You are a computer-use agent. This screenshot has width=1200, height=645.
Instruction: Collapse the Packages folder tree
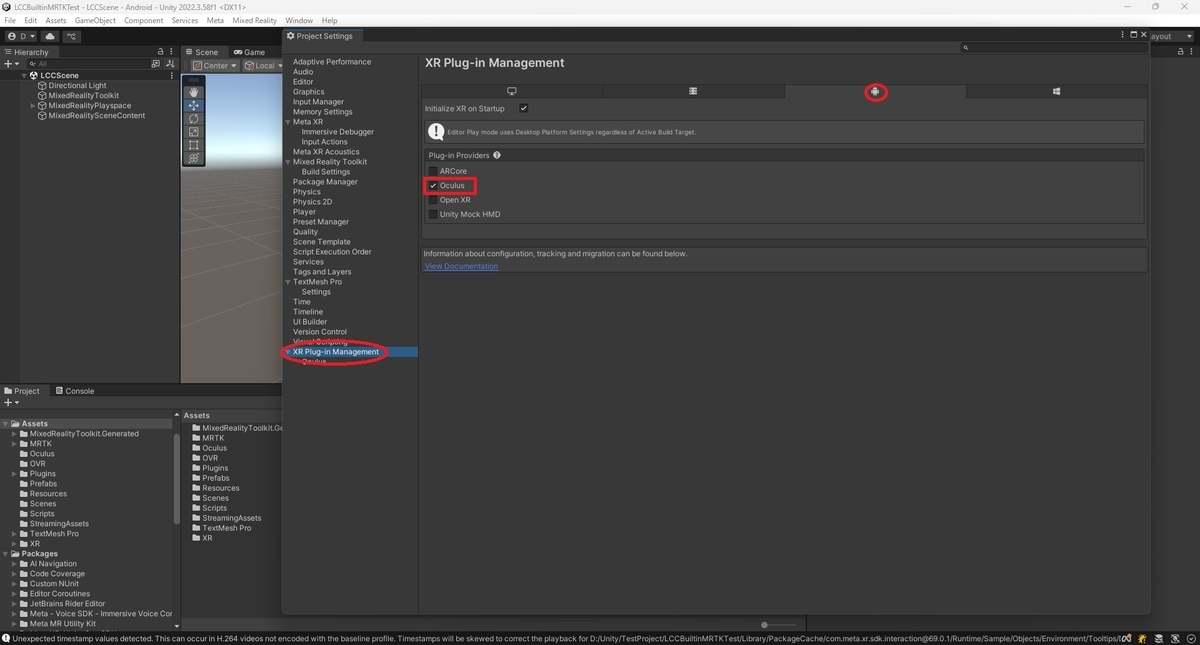coord(6,554)
